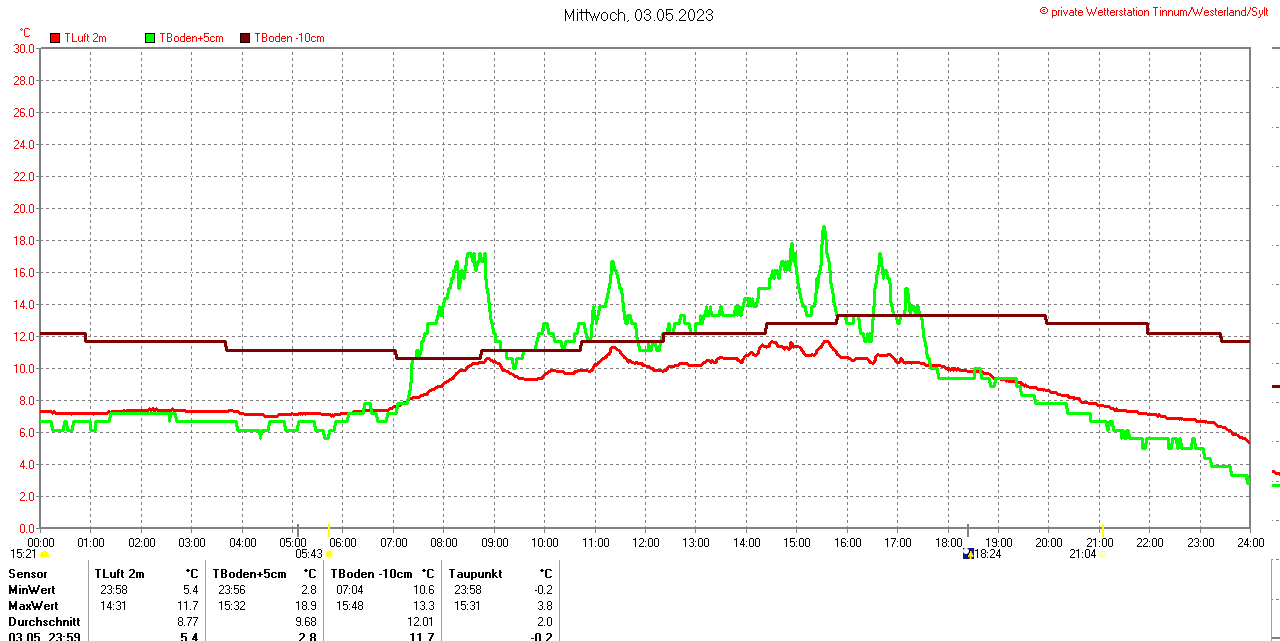The image size is (1280, 641).
Task: Click the chart title Mittwoch, 03.05.2023
Action: [x=639, y=15]
